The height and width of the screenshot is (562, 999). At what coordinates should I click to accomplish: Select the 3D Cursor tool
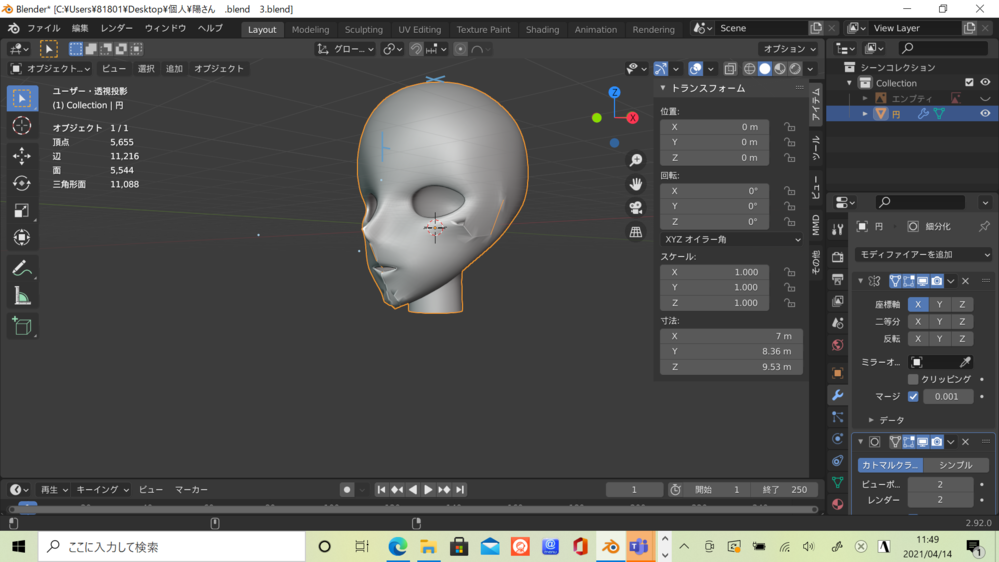point(22,126)
